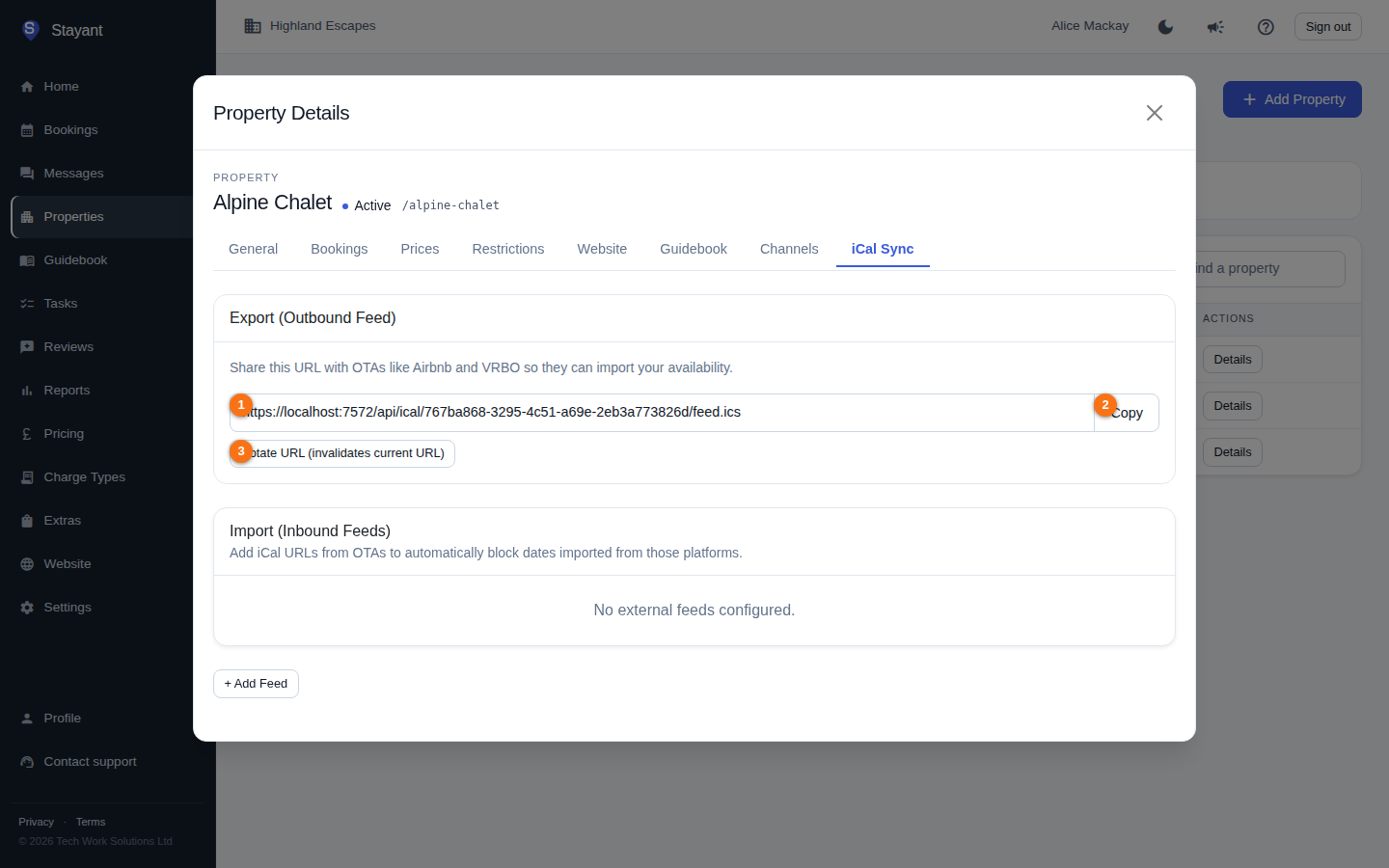The image size is (1389, 868).
Task: Click the Sign out button
Action: 1328,27
